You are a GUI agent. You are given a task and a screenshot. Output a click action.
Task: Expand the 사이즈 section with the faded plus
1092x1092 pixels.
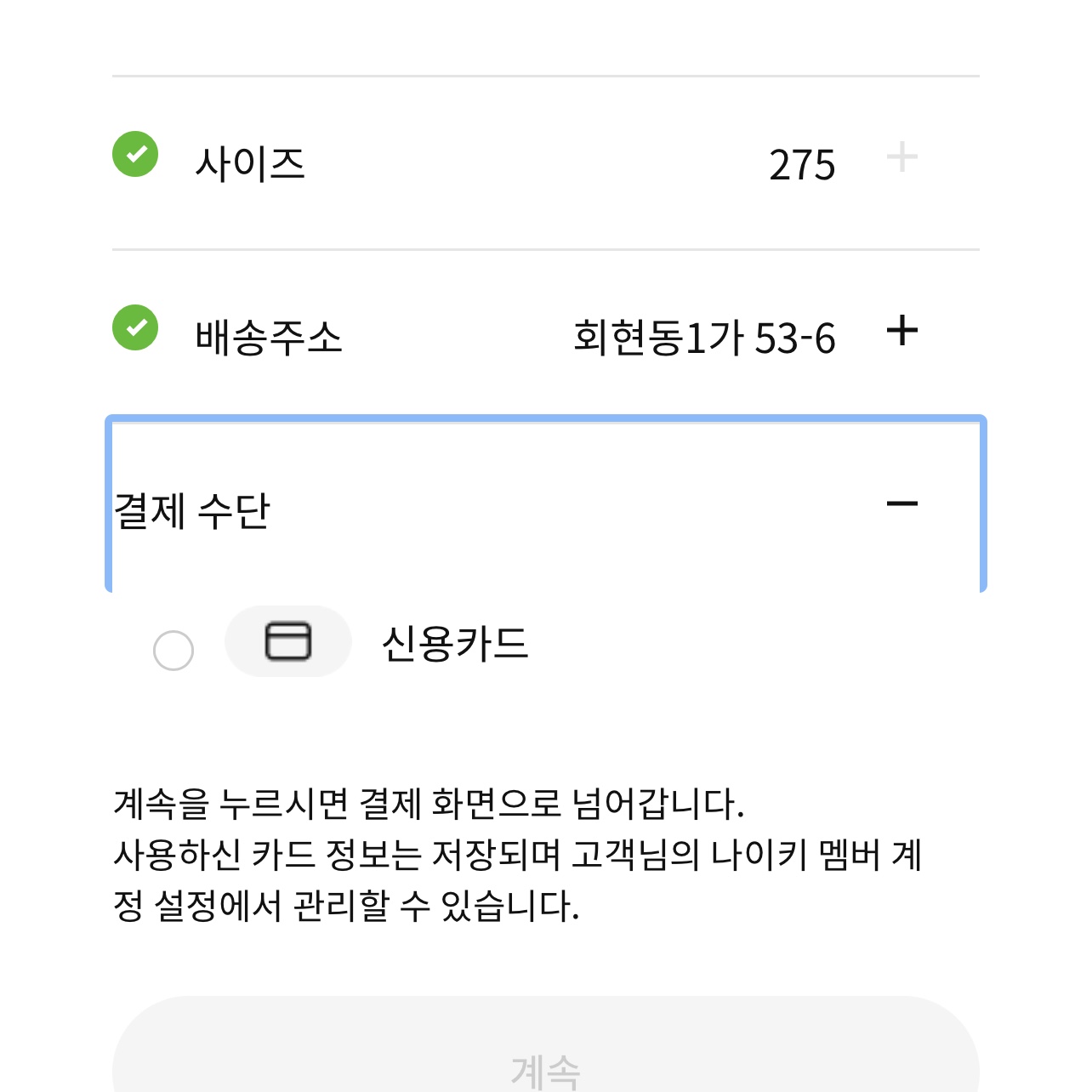pos(901,158)
